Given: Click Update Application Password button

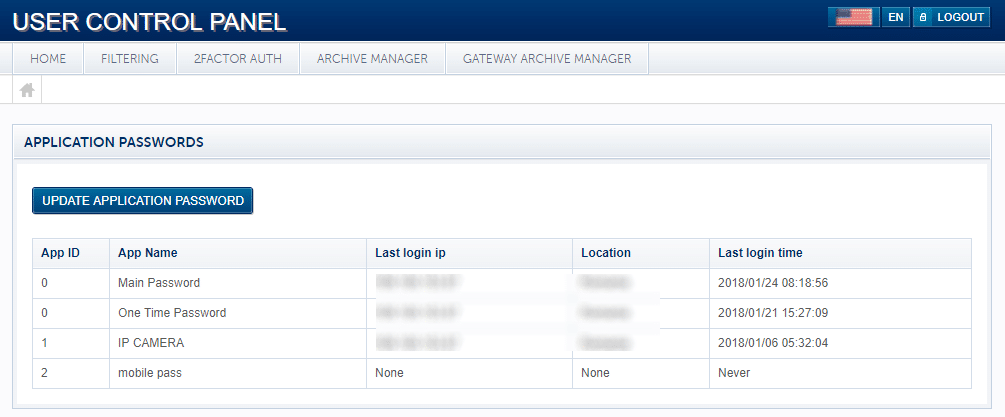Looking at the screenshot, I should (143, 201).
